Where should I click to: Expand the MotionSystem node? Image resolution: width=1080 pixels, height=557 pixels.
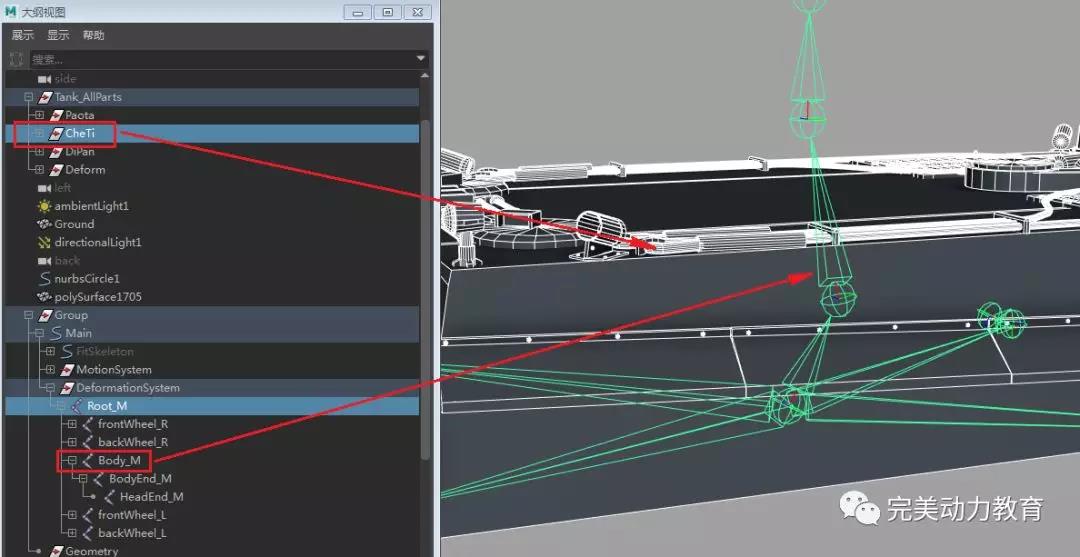[x=50, y=370]
